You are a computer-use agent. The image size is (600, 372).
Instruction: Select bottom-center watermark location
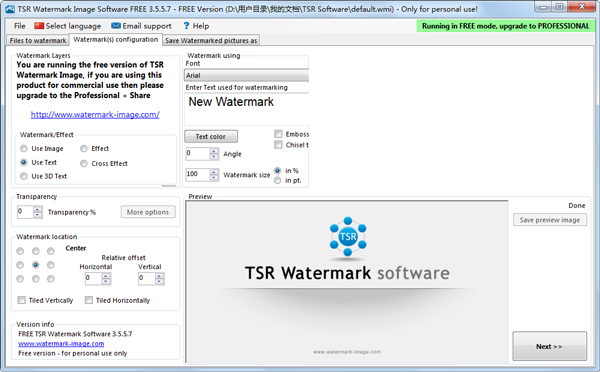pos(36,279)
